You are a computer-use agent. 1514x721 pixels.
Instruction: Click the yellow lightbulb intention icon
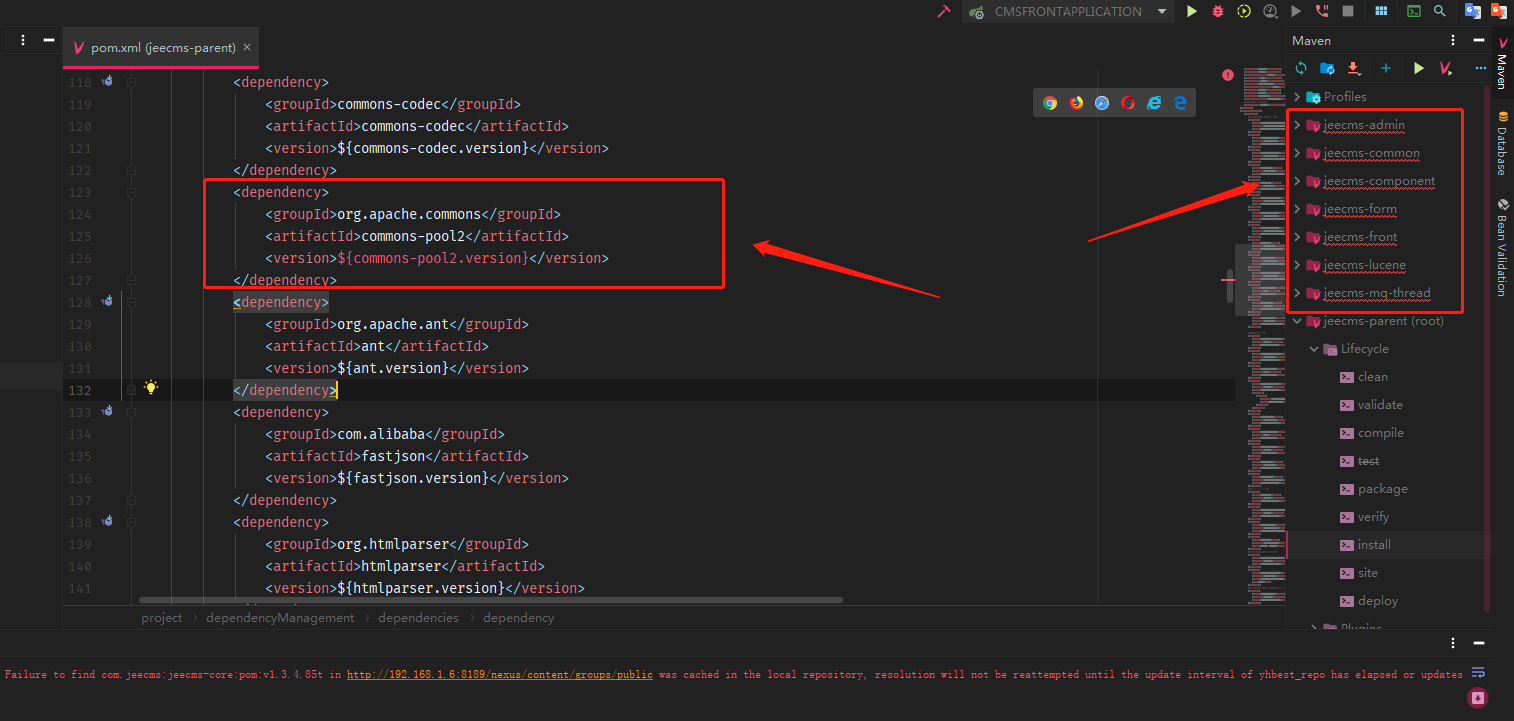pos(151,387)
